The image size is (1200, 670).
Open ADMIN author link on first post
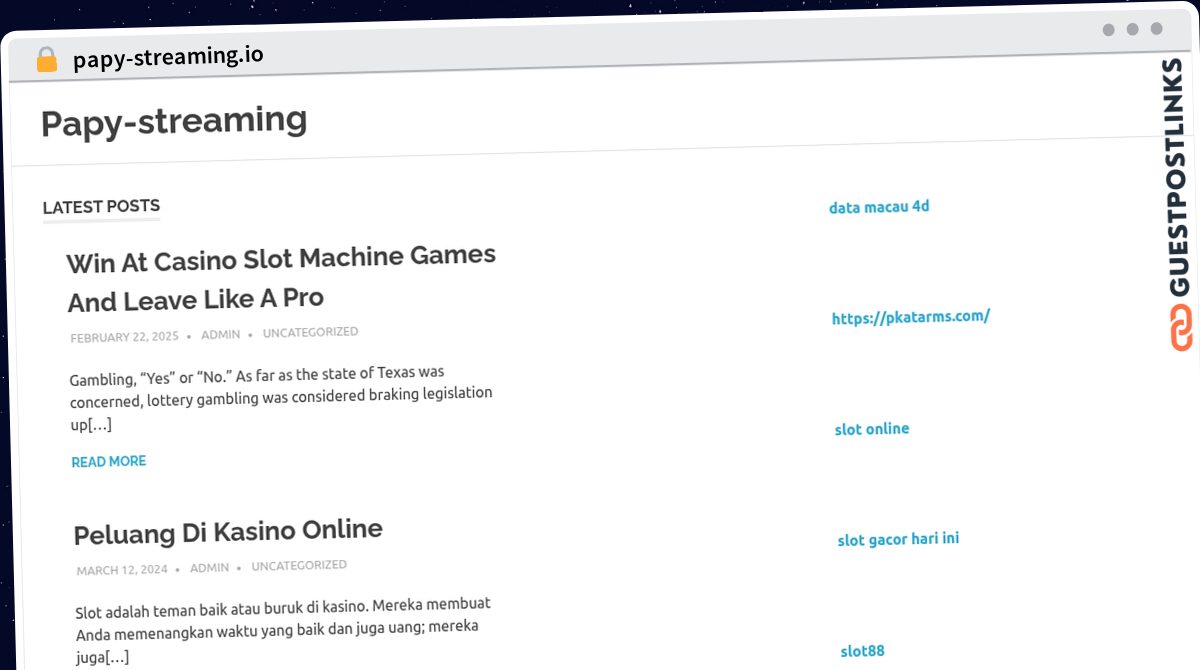pyautogui.click(x=220, y=334)
